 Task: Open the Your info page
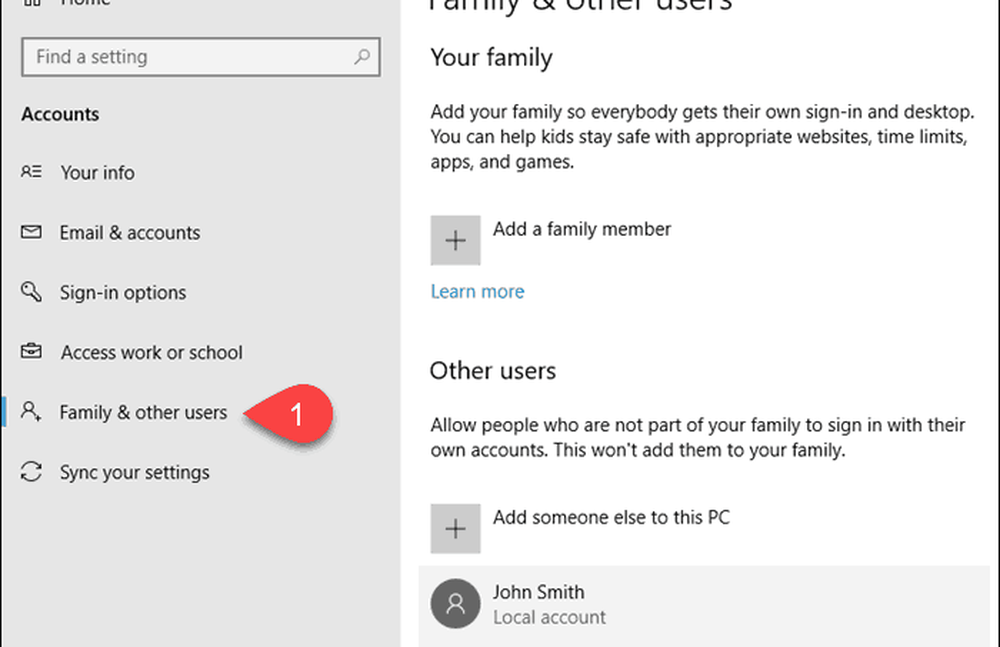coord(97,173)
